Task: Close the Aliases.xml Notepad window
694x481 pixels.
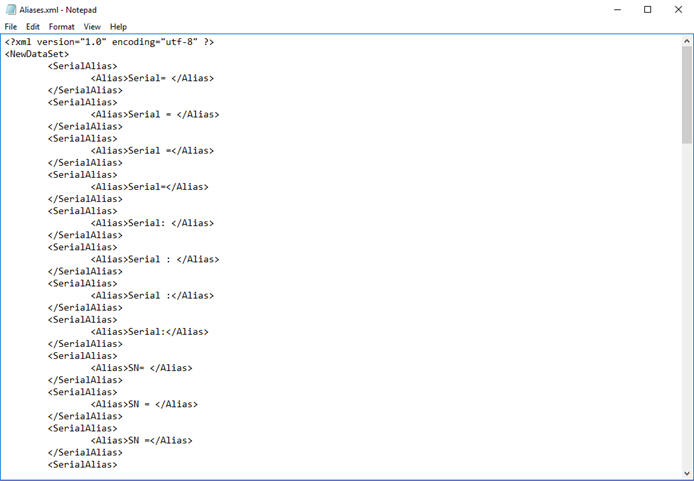Action: pos(678,9)
